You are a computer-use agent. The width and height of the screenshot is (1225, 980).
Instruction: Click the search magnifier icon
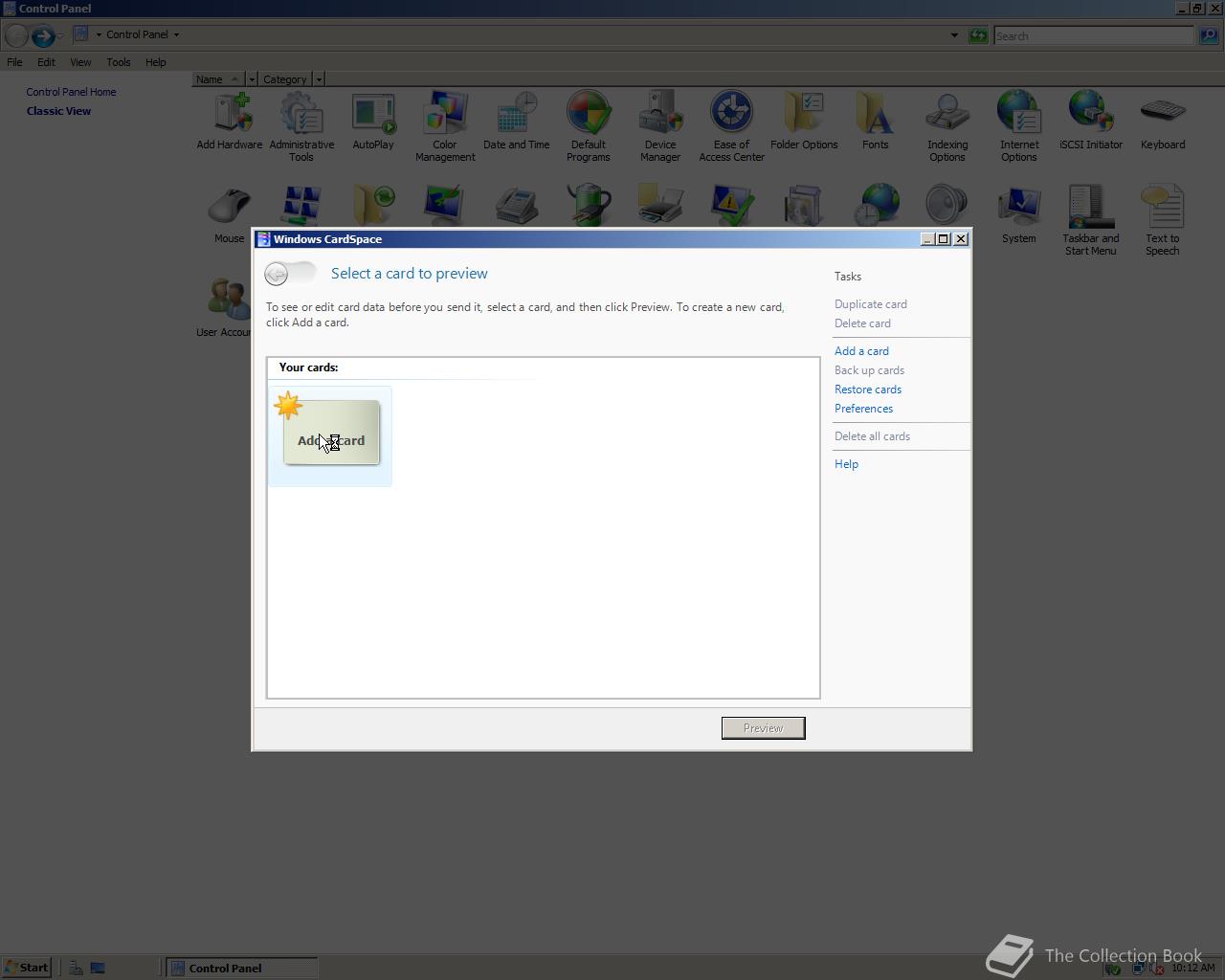[1209, 35]
